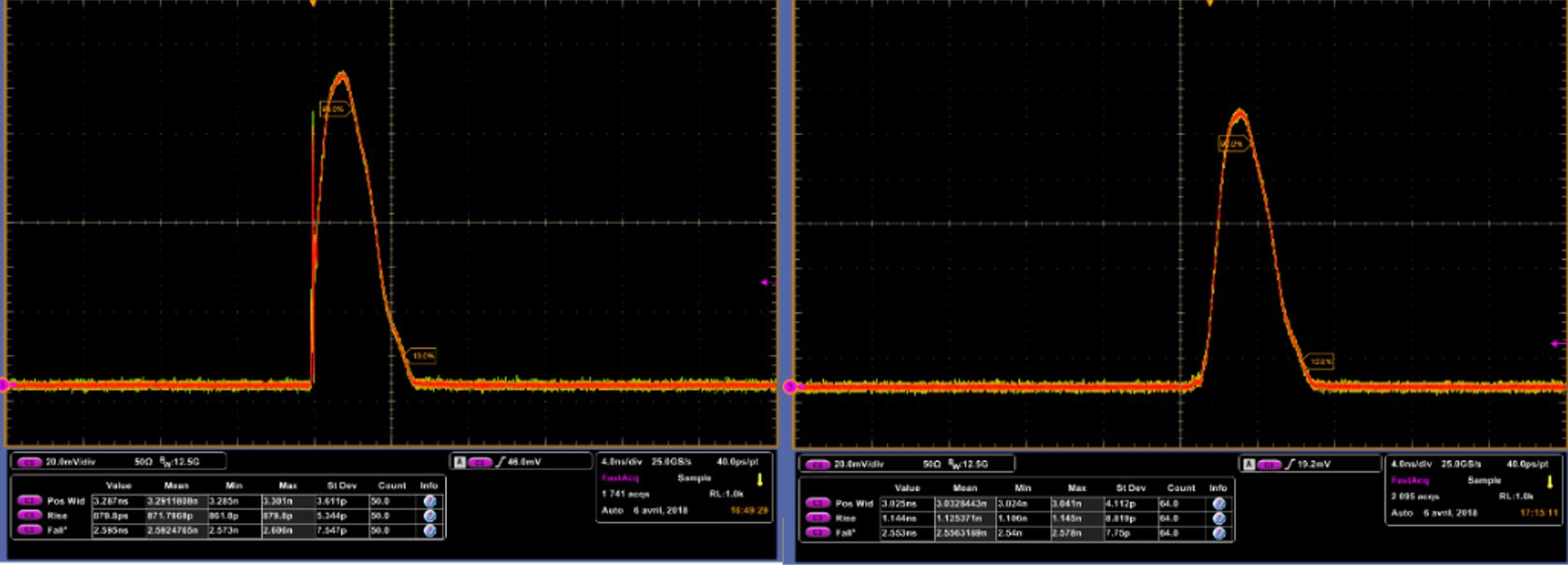This screenshot has width=1568, height=565.
Task: Click channel 3 ground marker, right scope
Action: tap(791, 386)
